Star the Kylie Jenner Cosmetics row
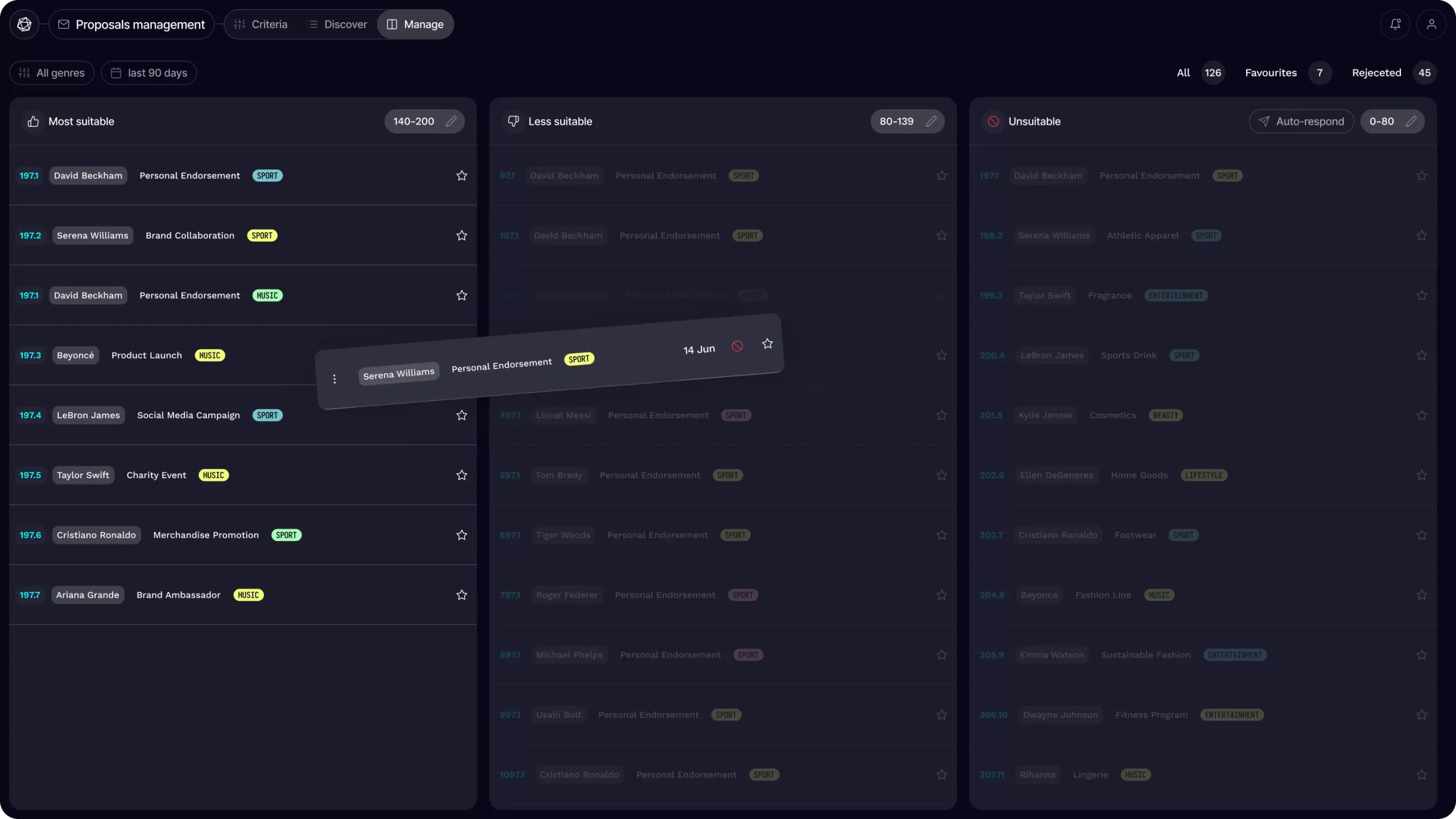 coord(1422,415)
